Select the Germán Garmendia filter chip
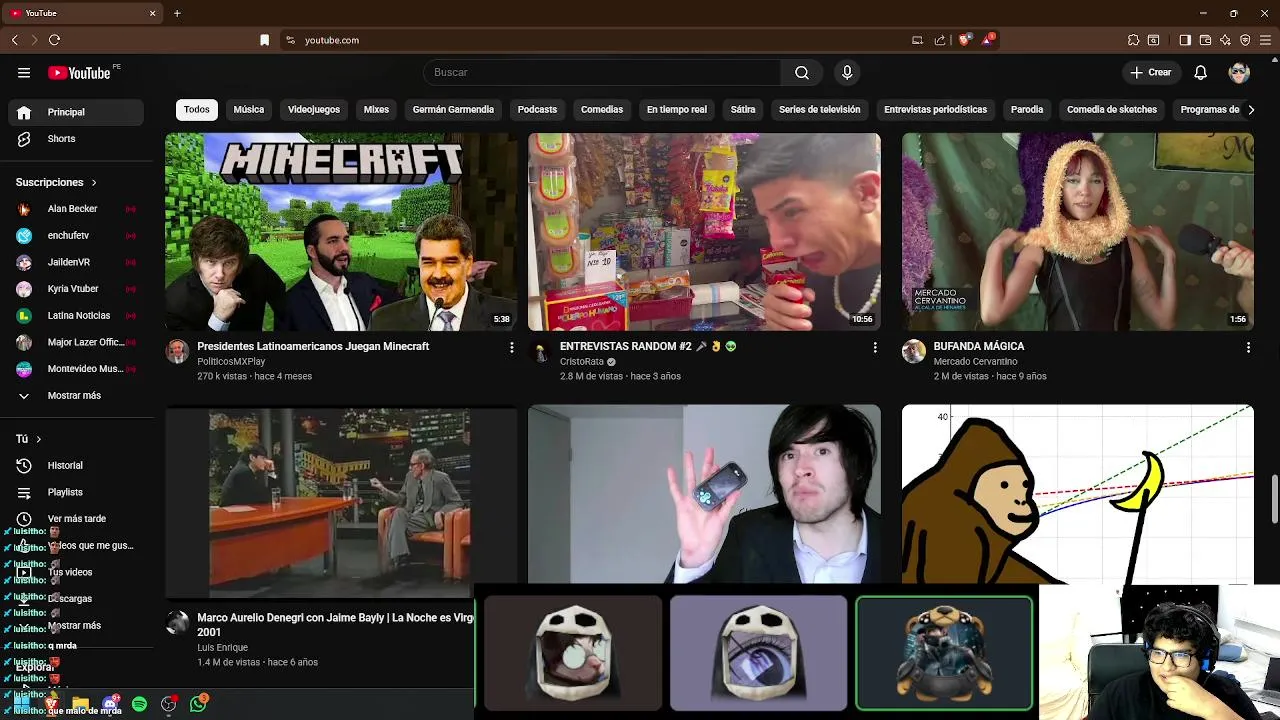This screenshot has height=720, width=1280. coord(453,110)
